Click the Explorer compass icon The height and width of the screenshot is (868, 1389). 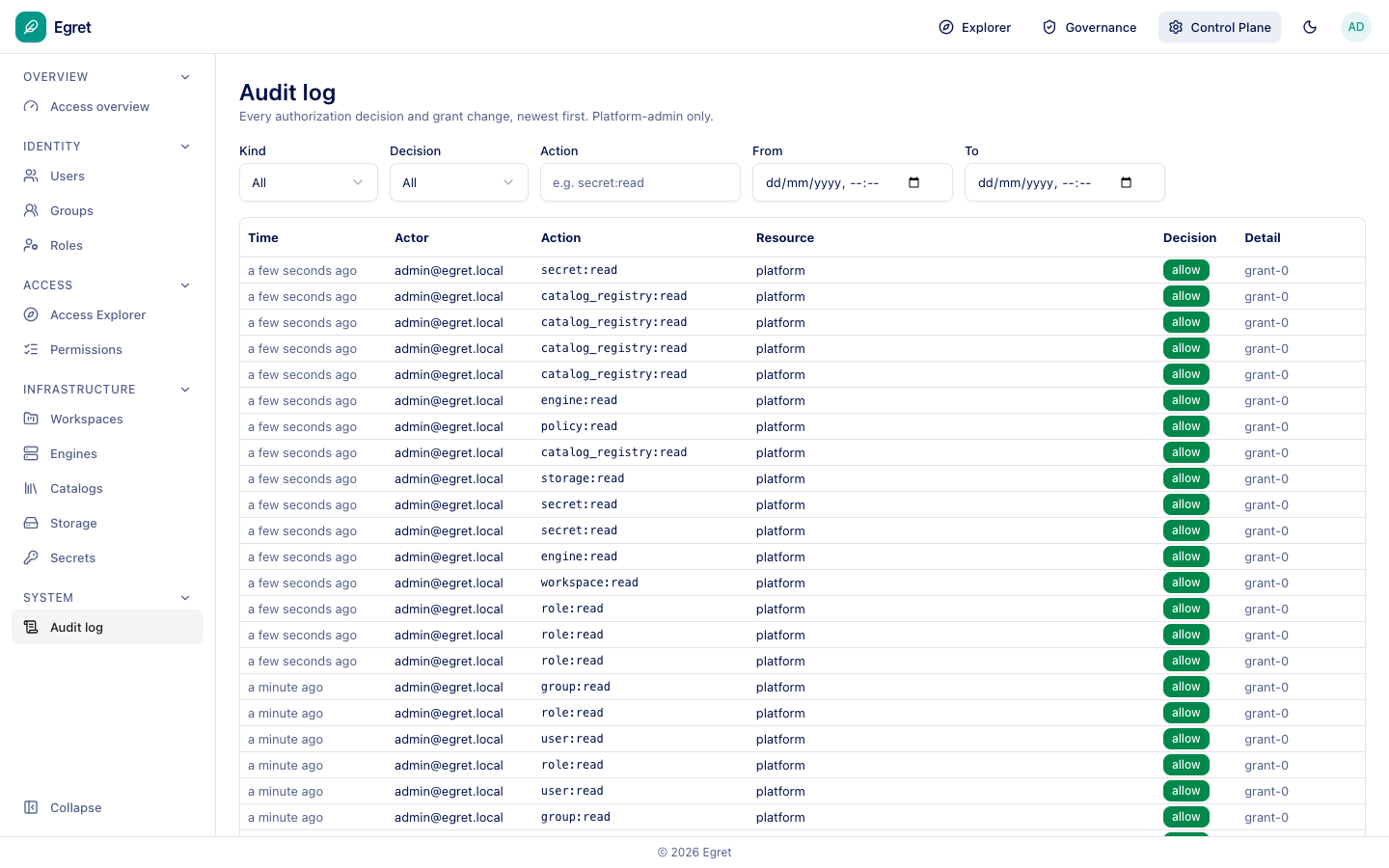[946, 27]
